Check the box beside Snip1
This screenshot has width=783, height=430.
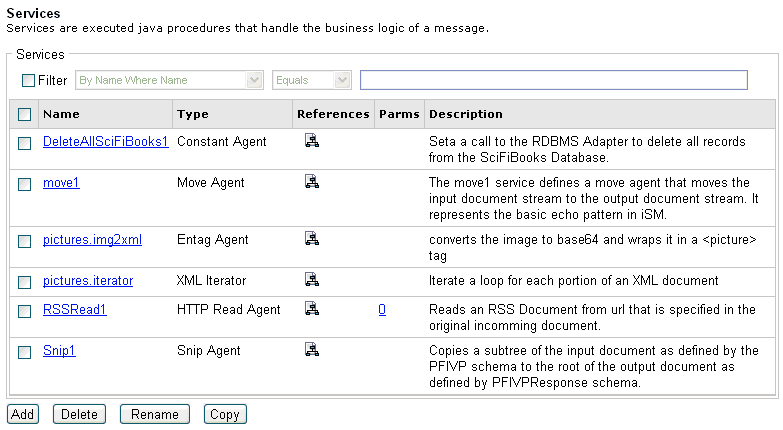point(24,352)
